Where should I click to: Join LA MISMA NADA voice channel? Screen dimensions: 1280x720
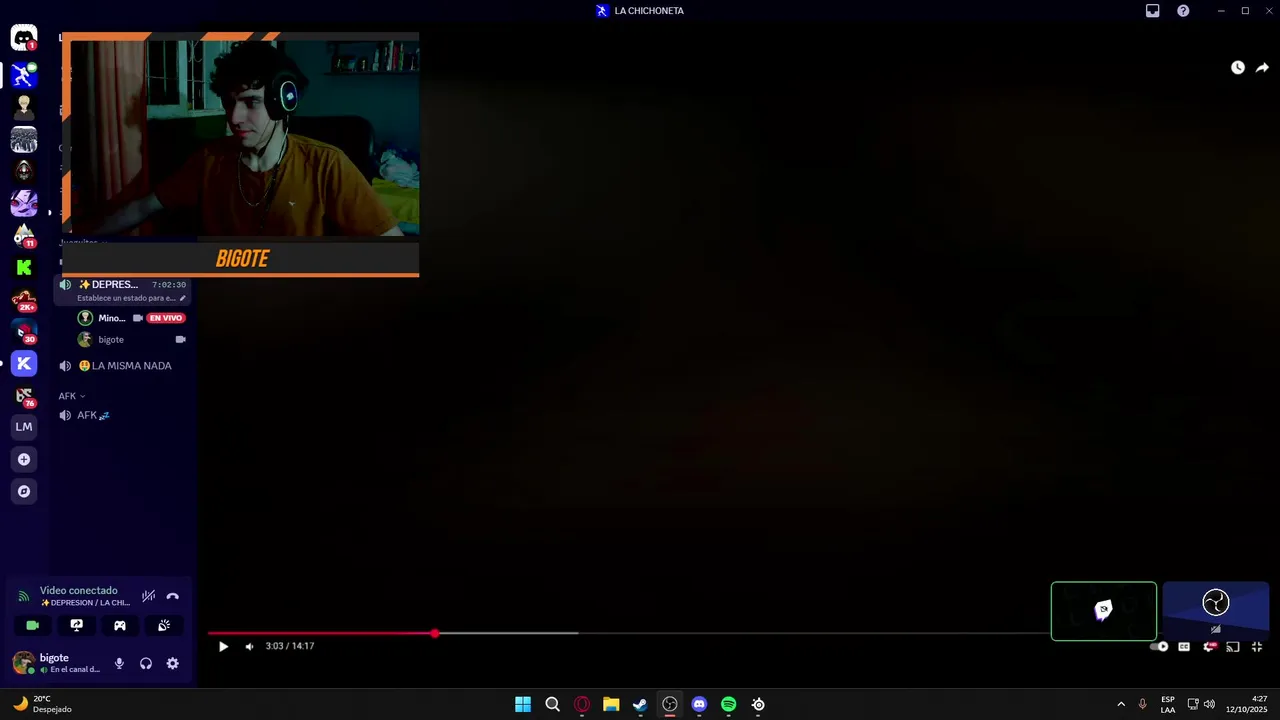124,366
